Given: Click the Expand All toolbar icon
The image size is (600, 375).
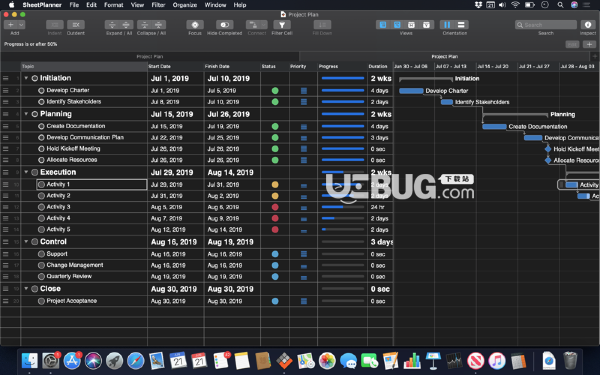Looking at the screenshot, I should (126, 25).
